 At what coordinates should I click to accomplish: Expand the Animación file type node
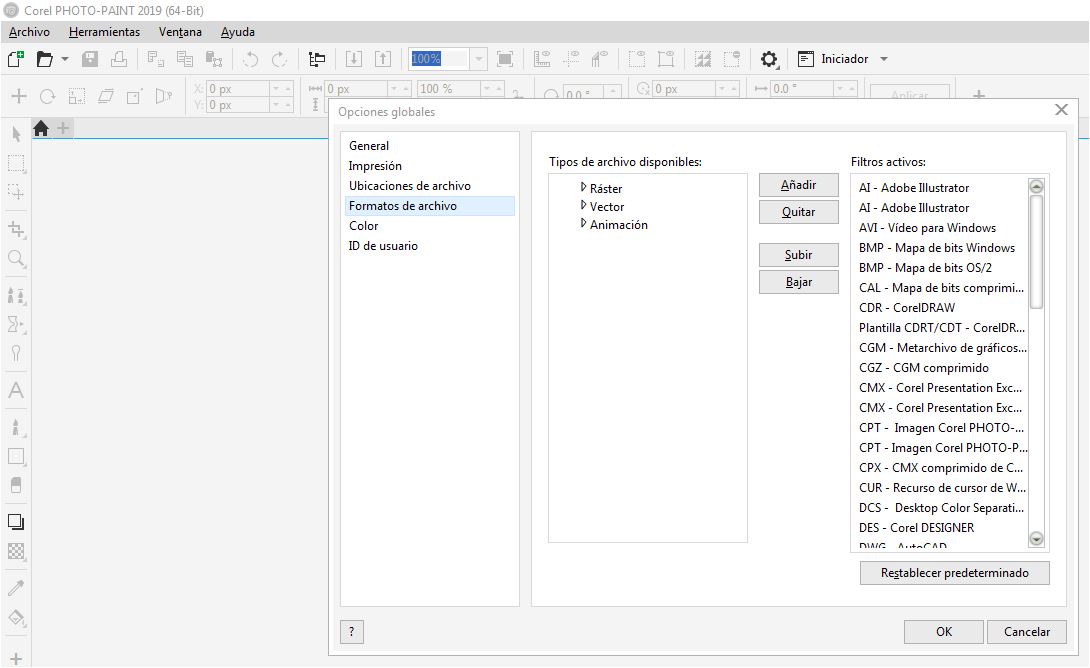[583, 223]
